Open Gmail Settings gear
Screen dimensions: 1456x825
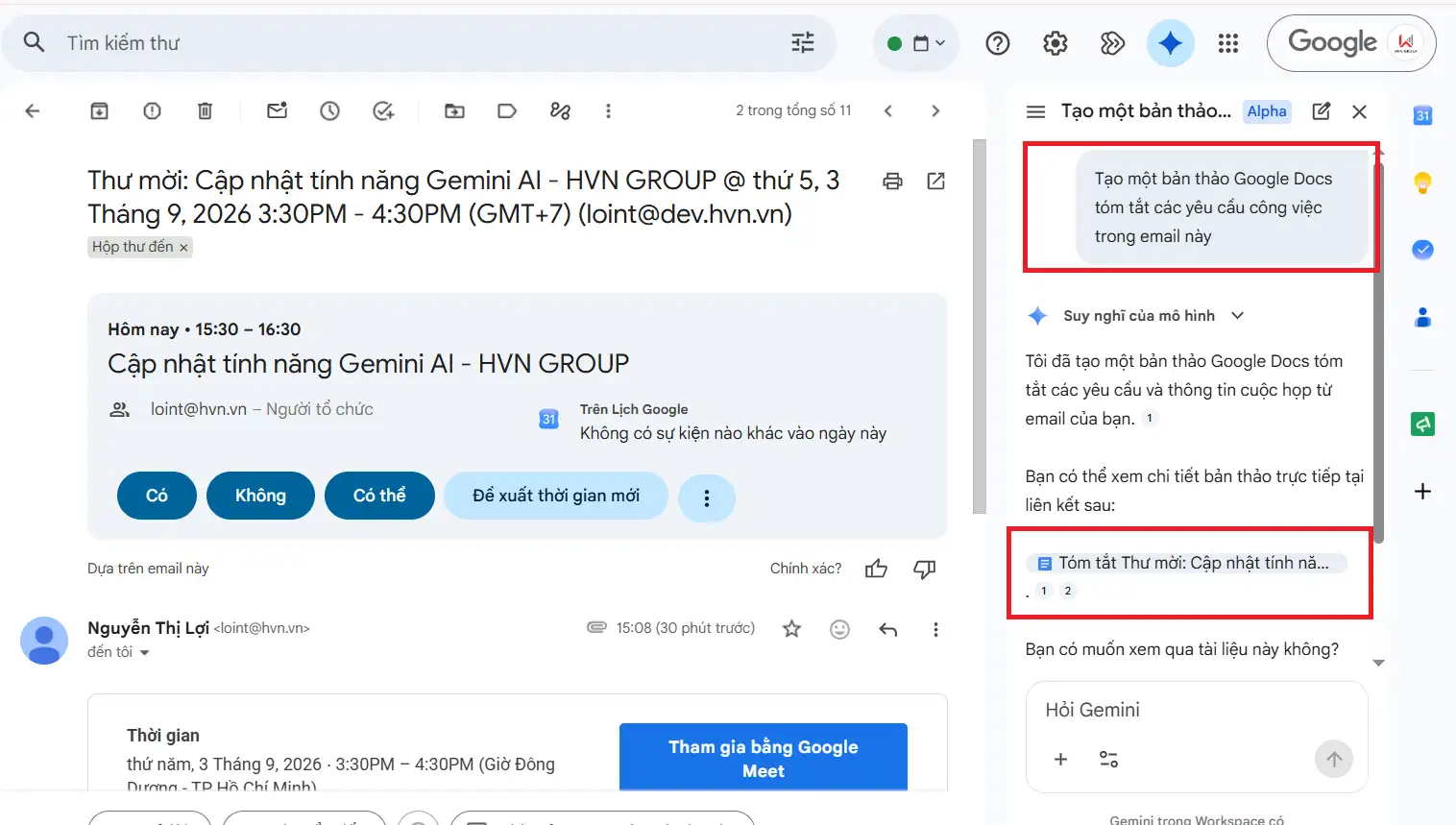click(1056, 43)
